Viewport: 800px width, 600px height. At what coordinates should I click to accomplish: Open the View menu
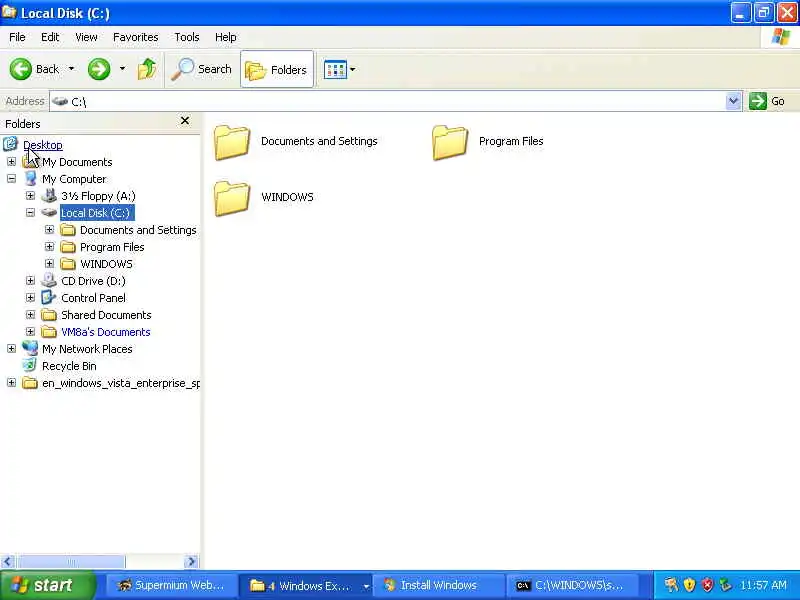click(x=86, y=37)
